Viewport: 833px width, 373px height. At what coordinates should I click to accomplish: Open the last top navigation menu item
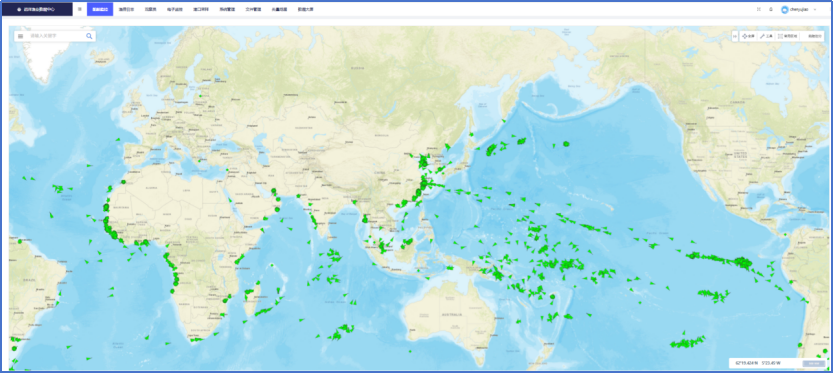point(305,9)
